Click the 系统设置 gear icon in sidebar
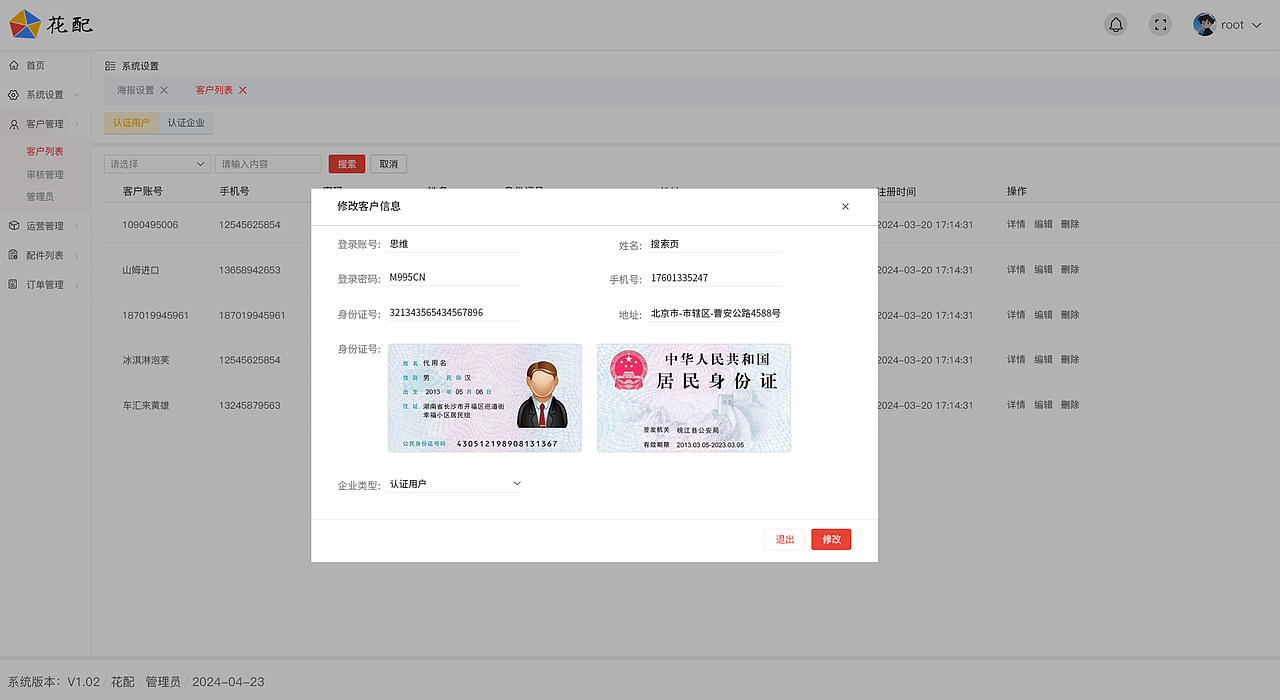Screen dimensions: 1280x700 [x=14, y=95]
